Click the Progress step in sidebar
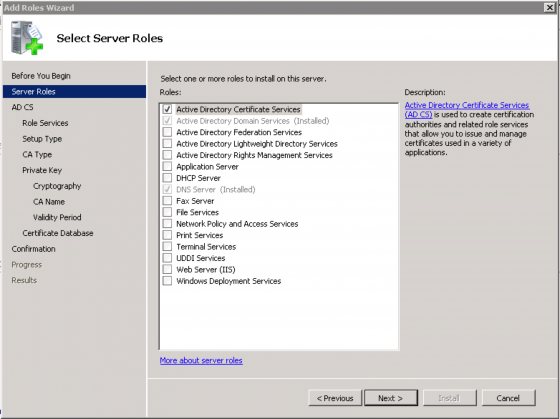This screenshot has height=419, width=560. tap(26, 264)
